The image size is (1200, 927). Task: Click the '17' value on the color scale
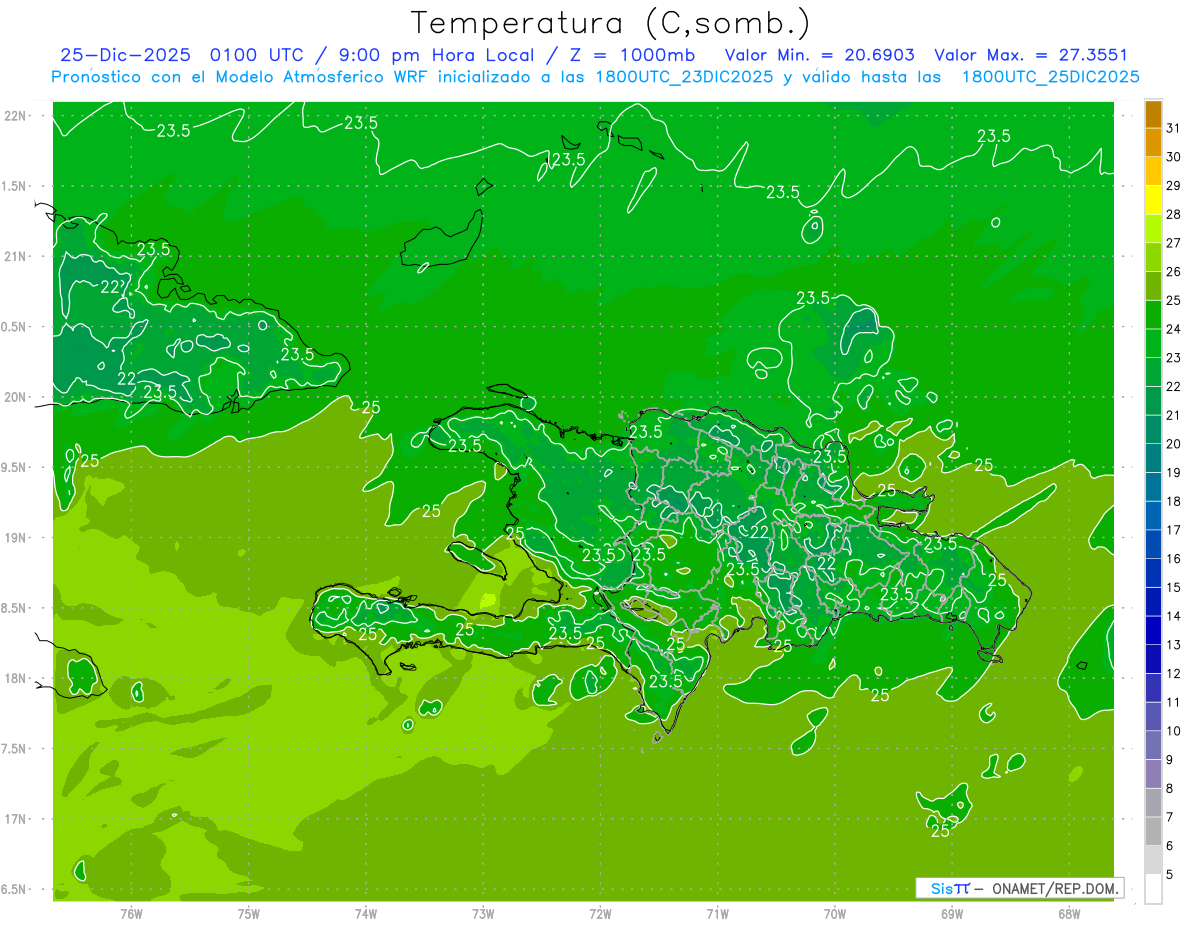pos(1174,530)
